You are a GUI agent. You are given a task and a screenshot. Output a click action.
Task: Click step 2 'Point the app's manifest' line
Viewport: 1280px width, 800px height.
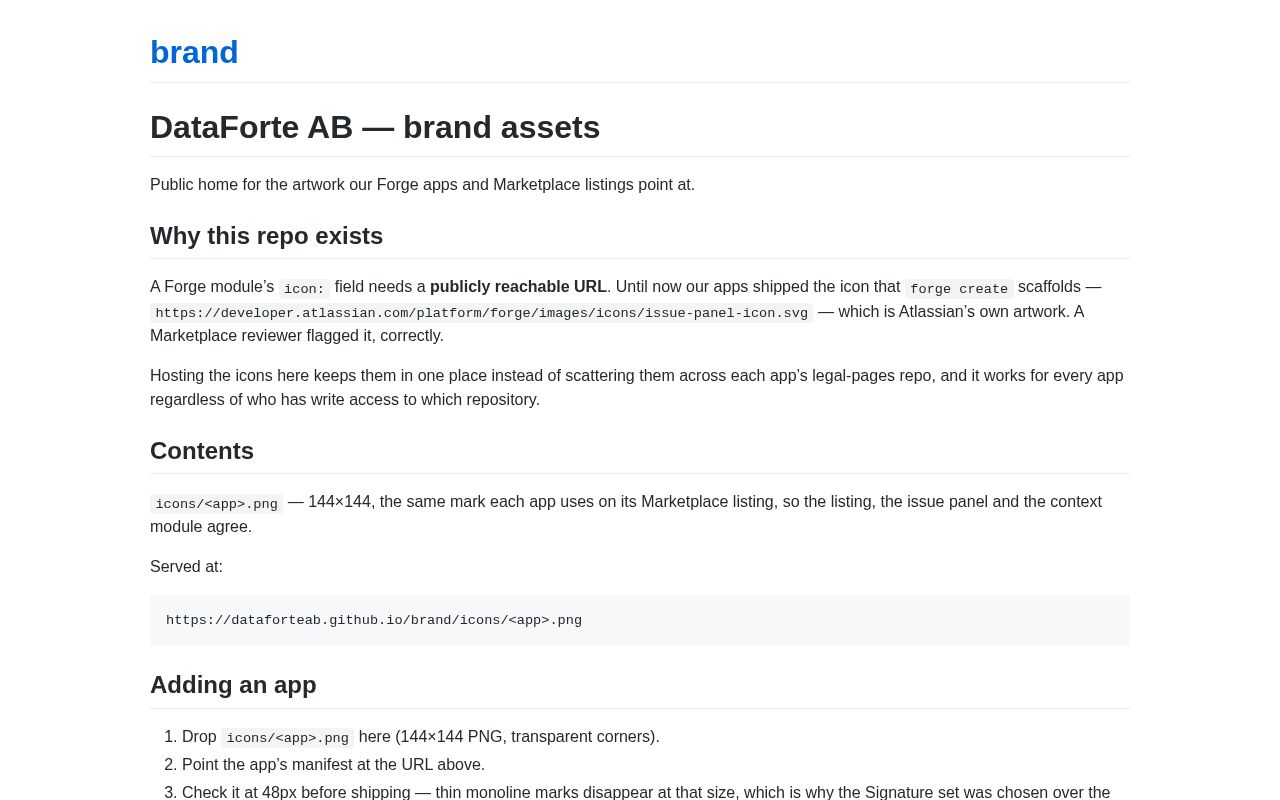(333, 765)
